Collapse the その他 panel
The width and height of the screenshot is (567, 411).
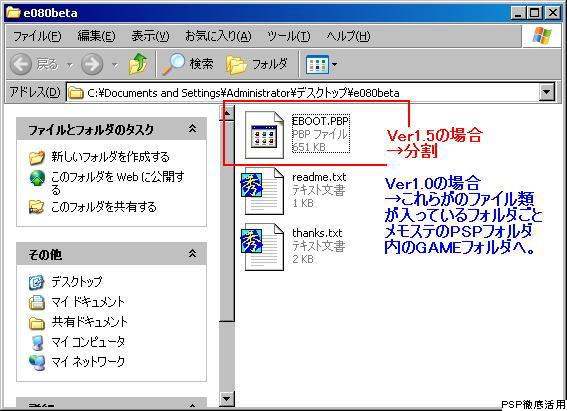click(193, 254)
